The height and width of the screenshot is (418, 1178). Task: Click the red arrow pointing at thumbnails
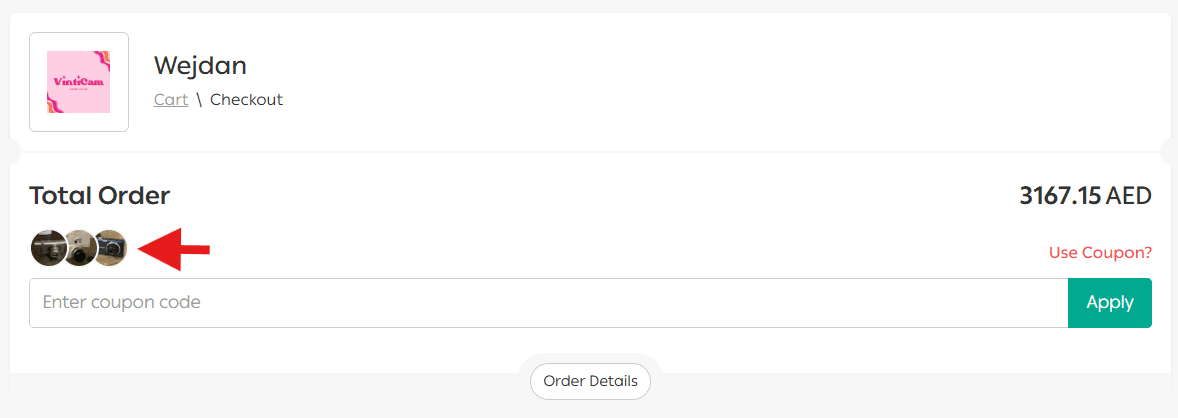(x=173, y=249)
